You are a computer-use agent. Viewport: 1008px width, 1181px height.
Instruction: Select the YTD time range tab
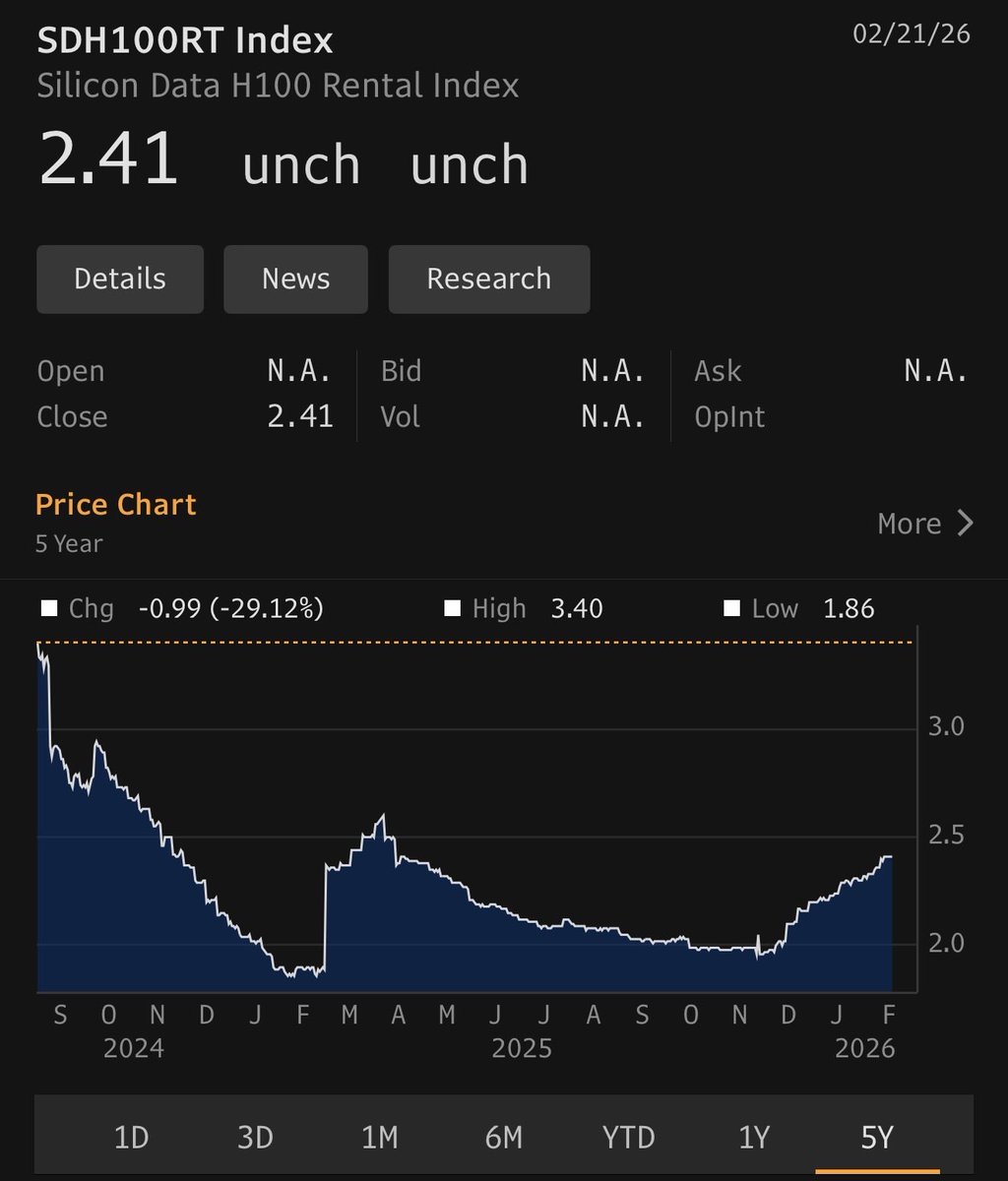coord(628,1138)
